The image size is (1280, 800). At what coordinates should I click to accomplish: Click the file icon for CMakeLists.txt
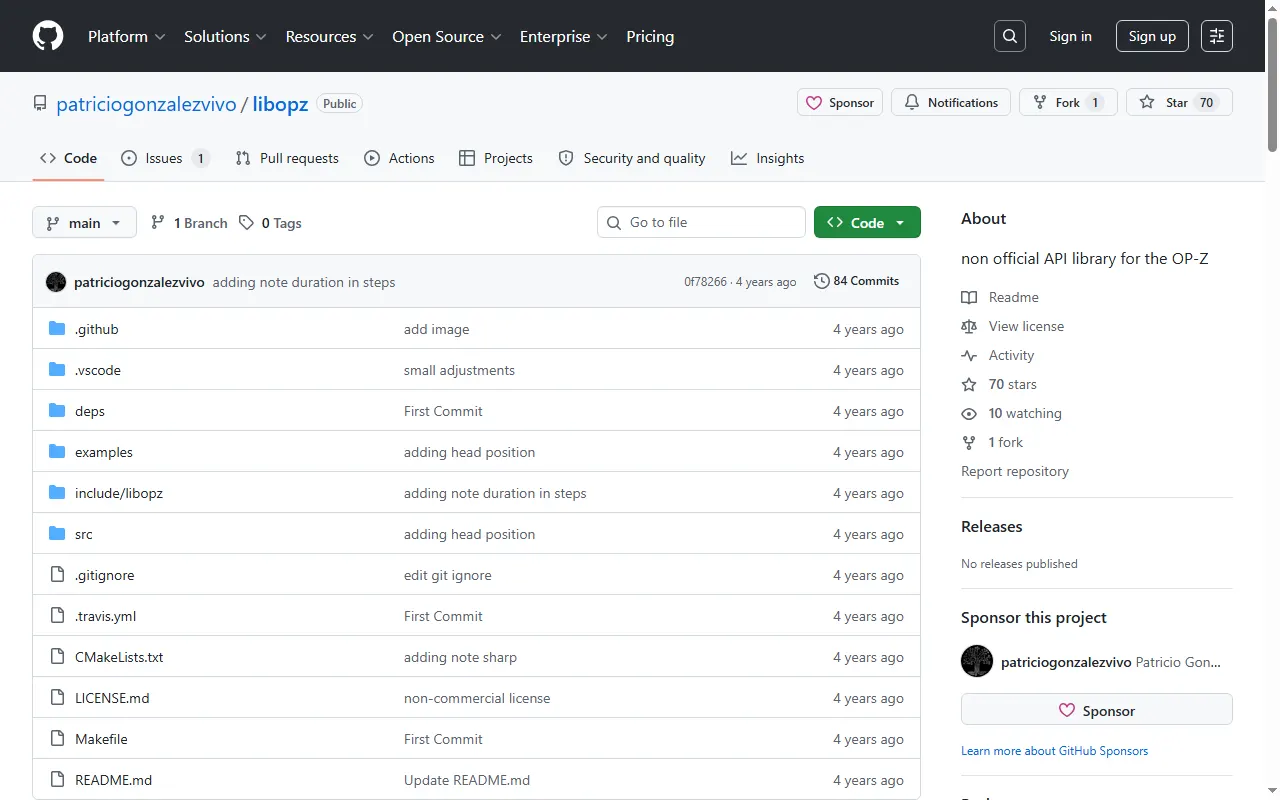pos(57,657)
